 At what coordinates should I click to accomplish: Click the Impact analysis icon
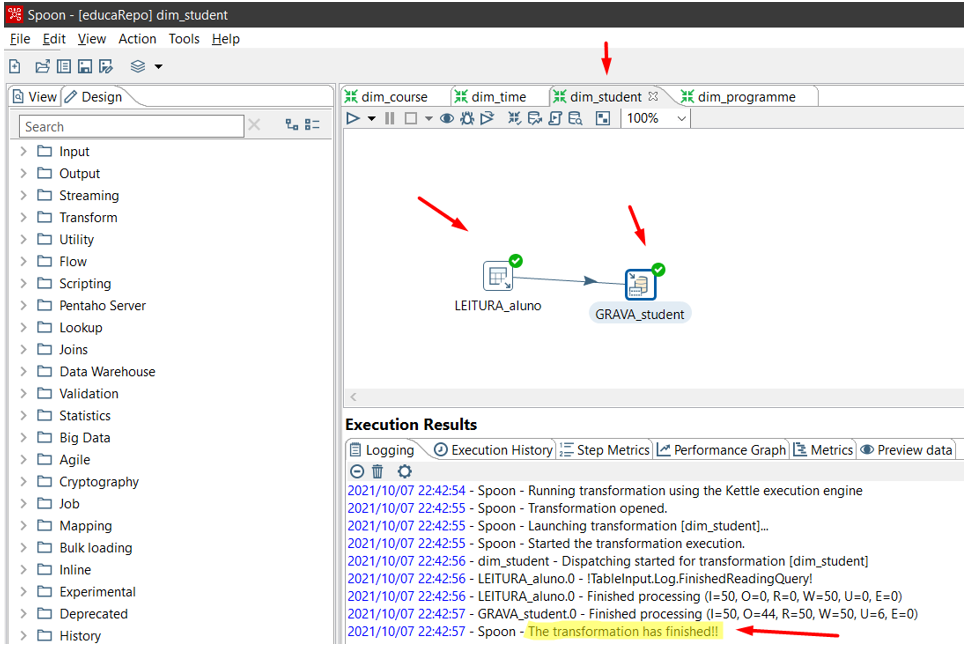coord(535,118)
